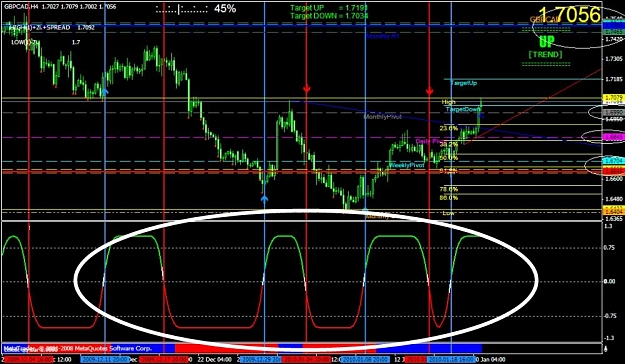Click the blue up arrow below 2009.12.29 candle low
The image size is (625, 364).
(264, 198)
